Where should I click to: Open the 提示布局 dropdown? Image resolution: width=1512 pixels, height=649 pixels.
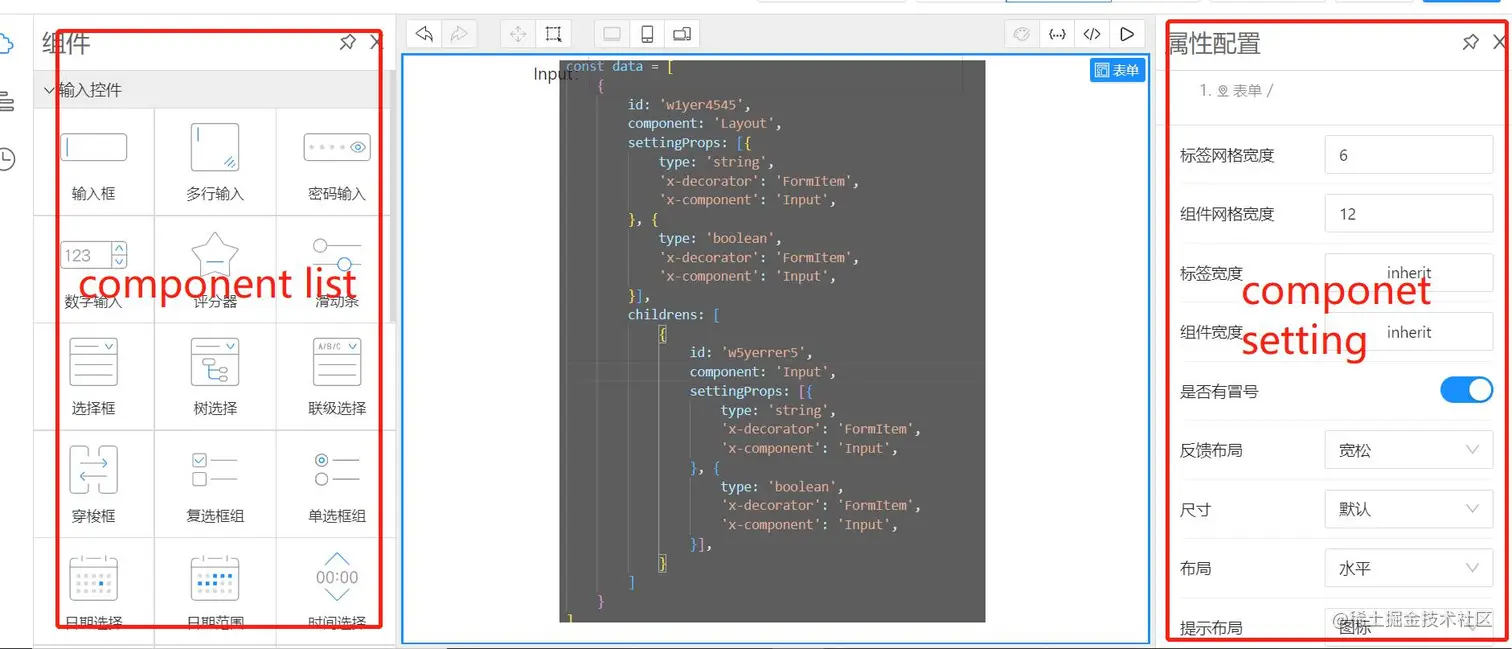pyautogui.click(x=1408, y=627)
